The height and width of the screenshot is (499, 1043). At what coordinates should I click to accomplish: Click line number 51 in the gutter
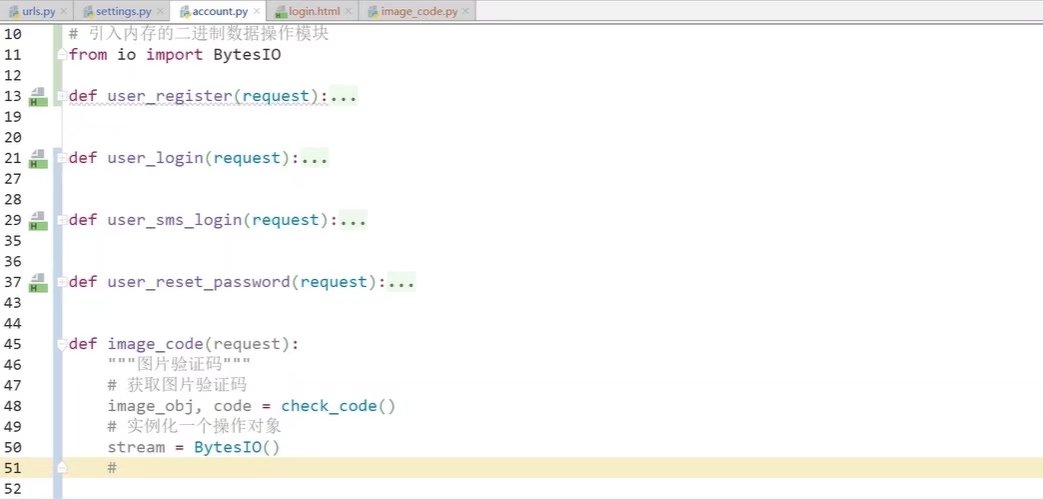click(13, 468)
